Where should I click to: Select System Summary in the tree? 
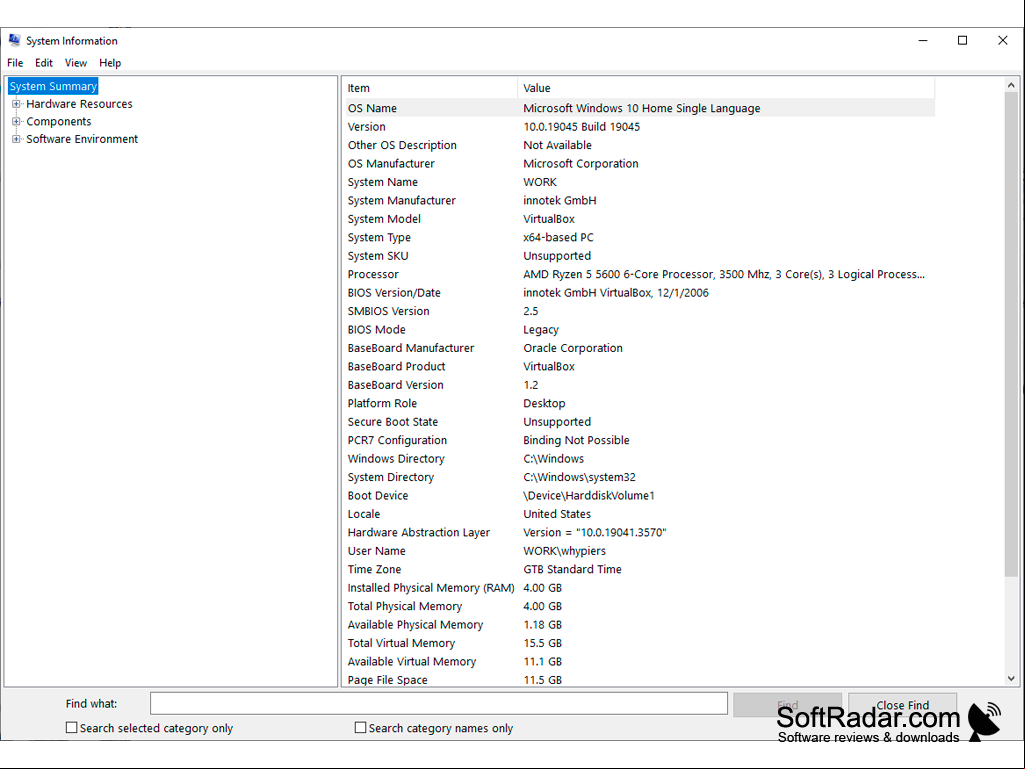[53, 86]
